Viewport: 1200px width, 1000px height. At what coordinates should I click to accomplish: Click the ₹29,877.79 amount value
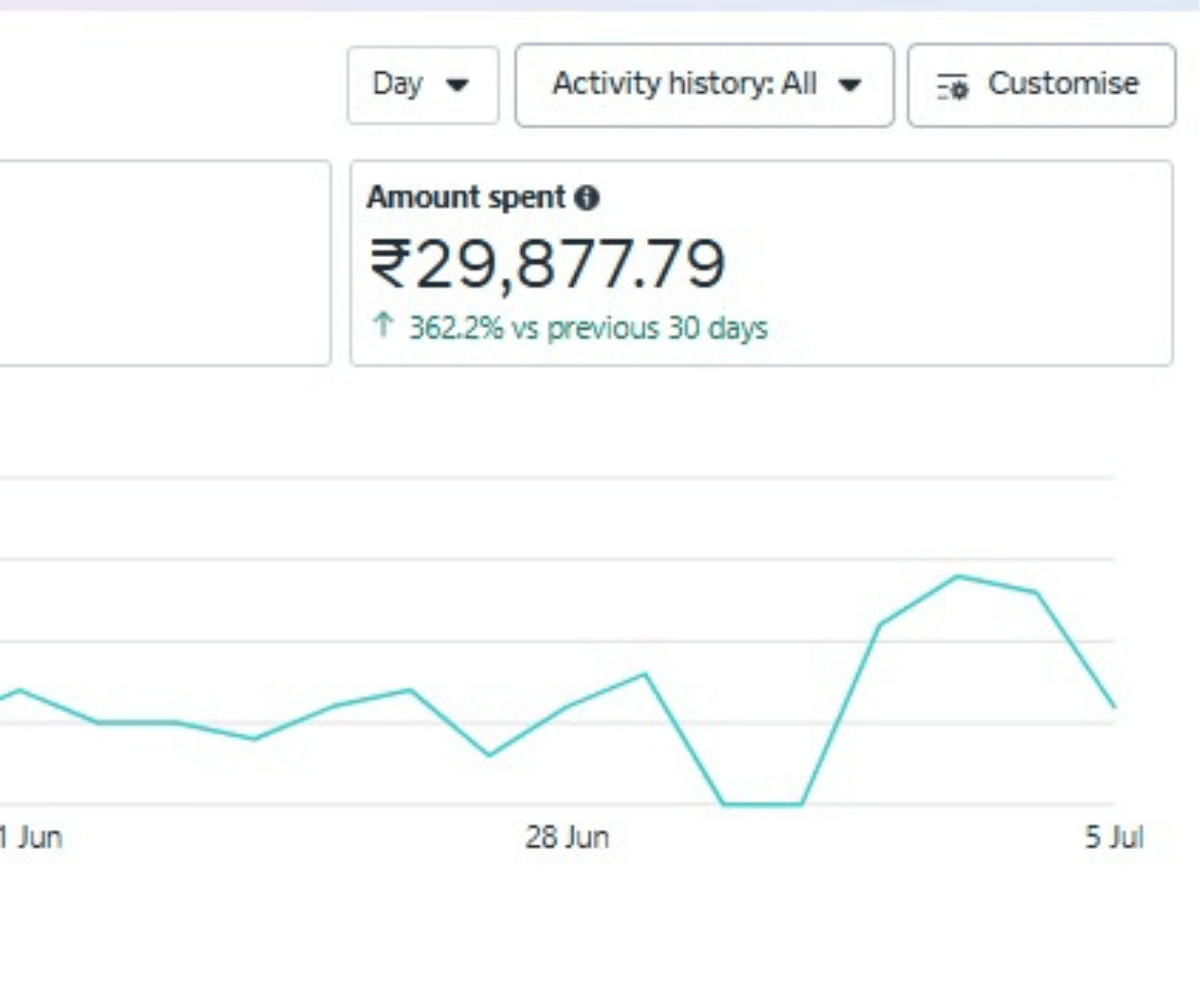(x=547, y=265)
